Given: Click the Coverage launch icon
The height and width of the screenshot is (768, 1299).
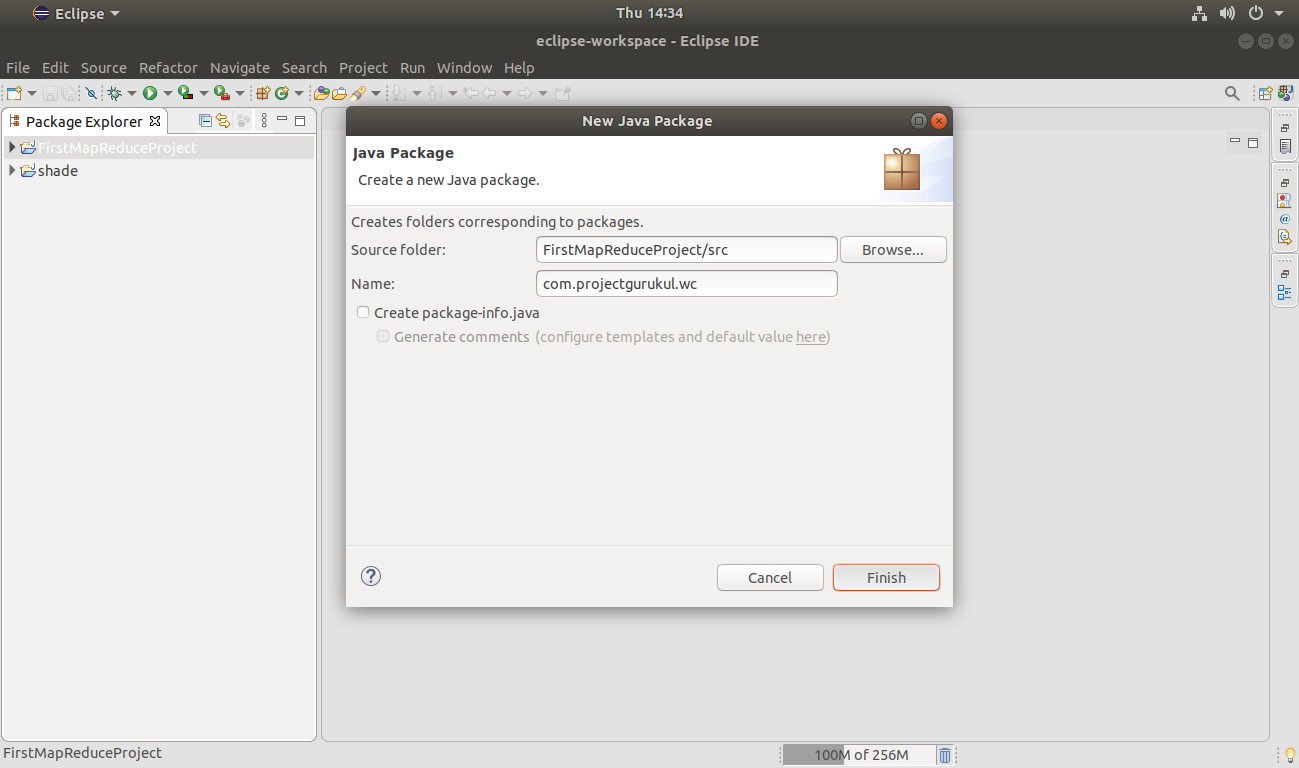Looking at the screenshot, I should (x=185, y=93).
